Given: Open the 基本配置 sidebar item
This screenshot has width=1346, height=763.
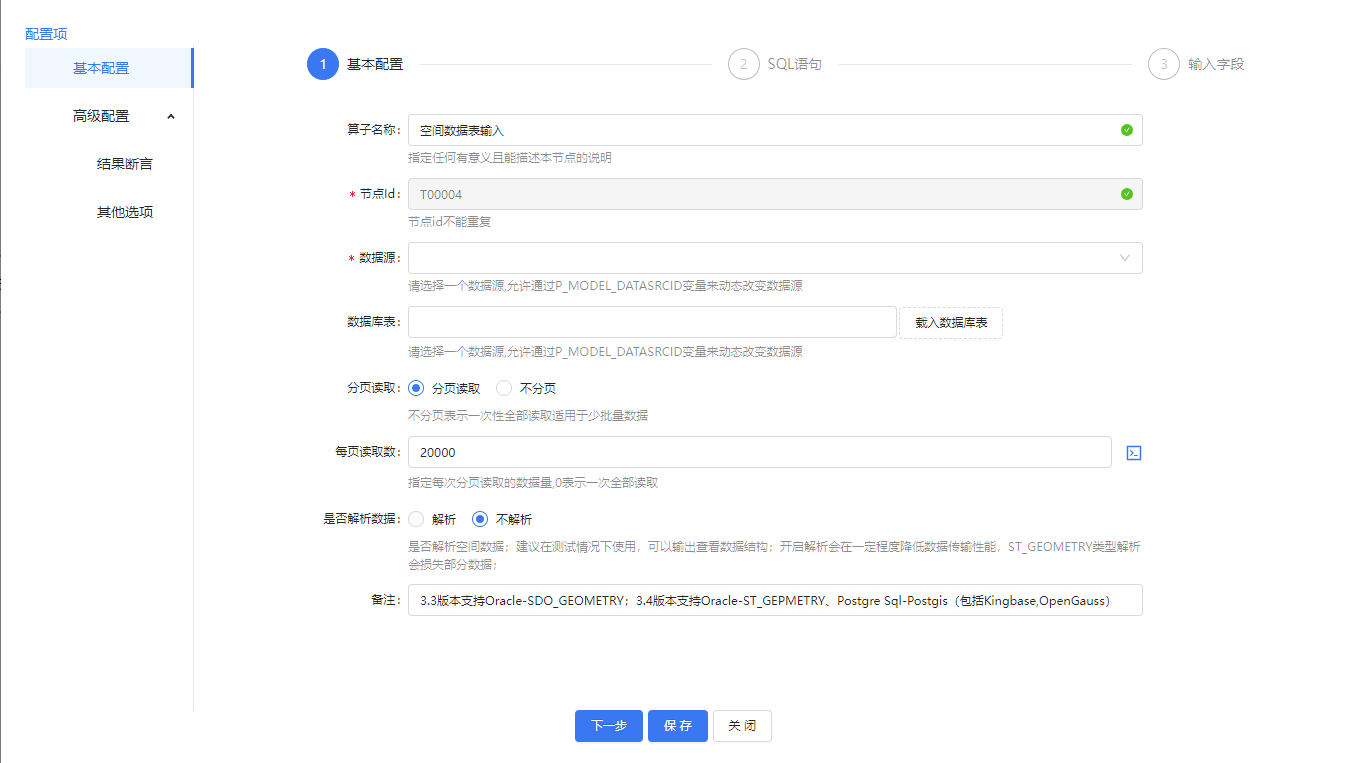Looking at the screenshot, I should pos(101,68).
